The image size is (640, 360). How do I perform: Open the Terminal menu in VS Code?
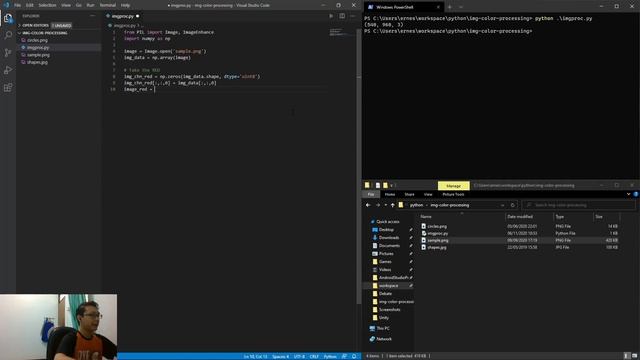coord(108,5)
